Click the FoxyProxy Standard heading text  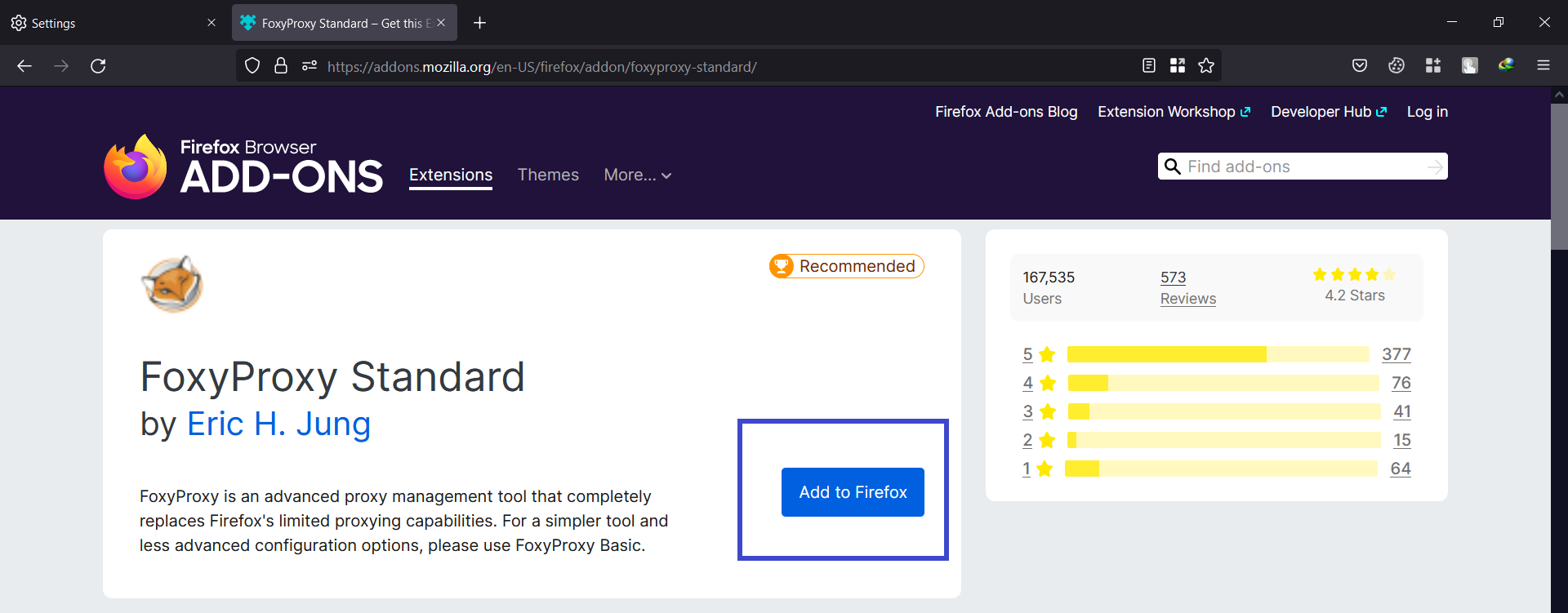click(332, 376)
